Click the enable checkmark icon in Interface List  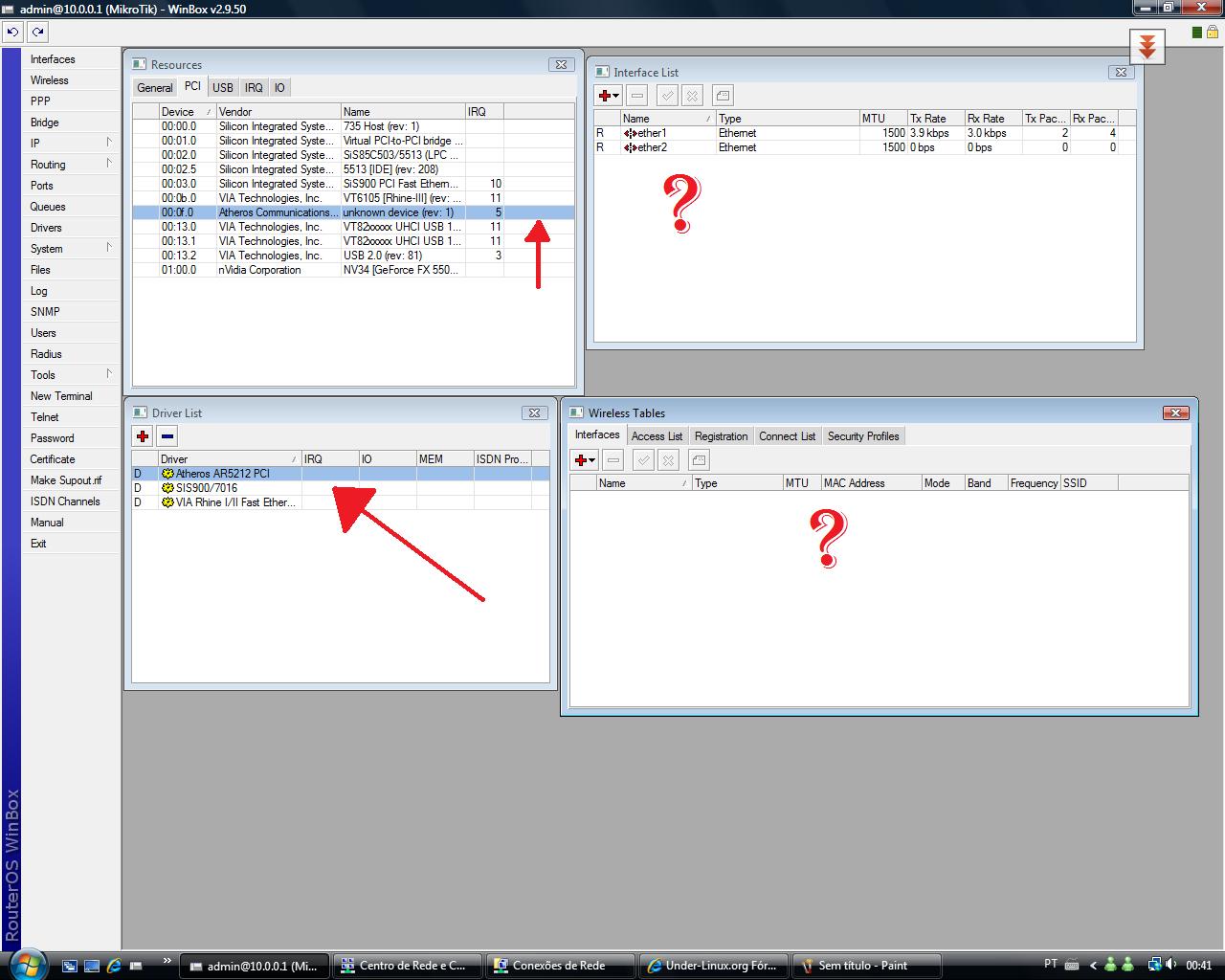[668, 96]
